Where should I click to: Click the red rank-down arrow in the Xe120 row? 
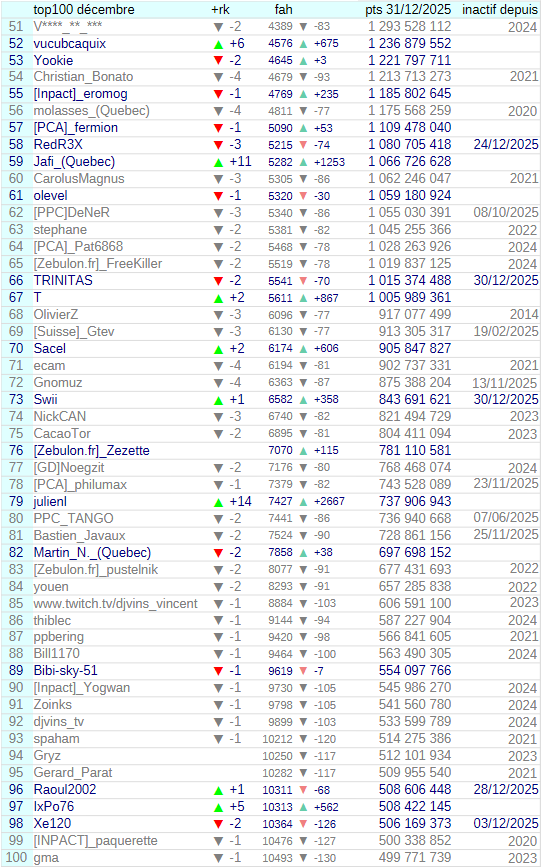pyautogui.click(x=219, y=824)
